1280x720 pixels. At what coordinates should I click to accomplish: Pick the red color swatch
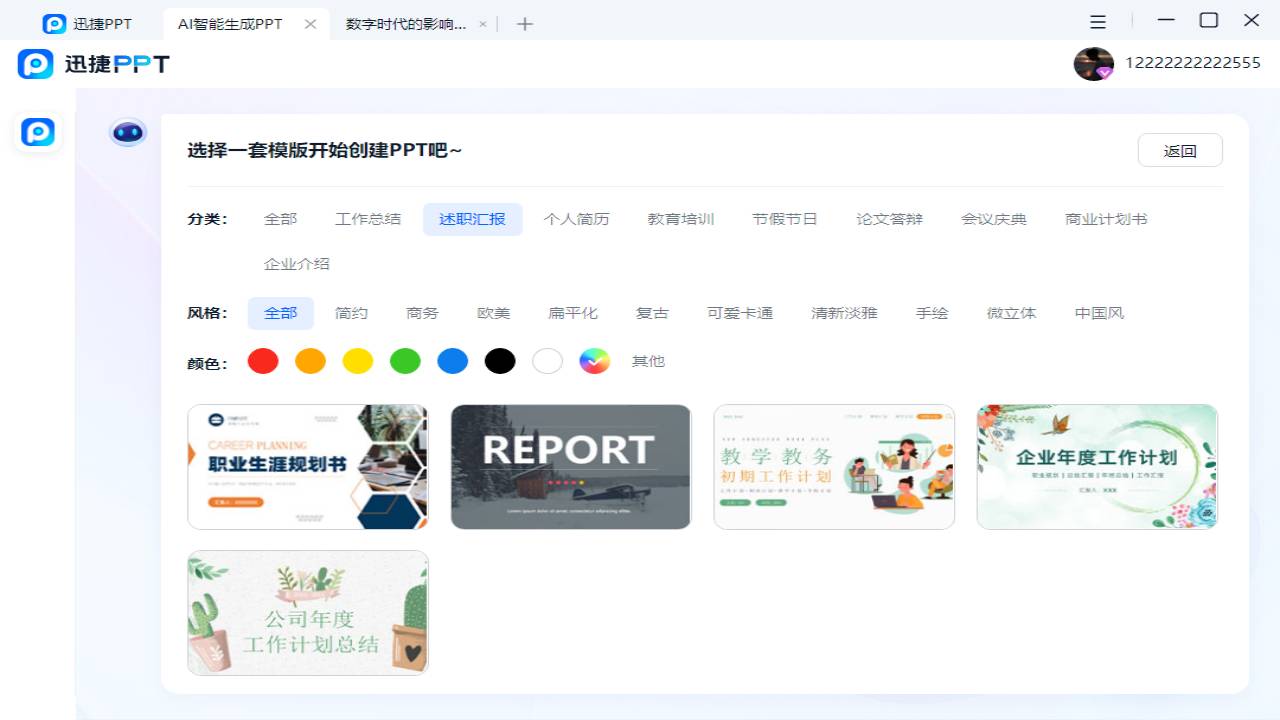262,361
